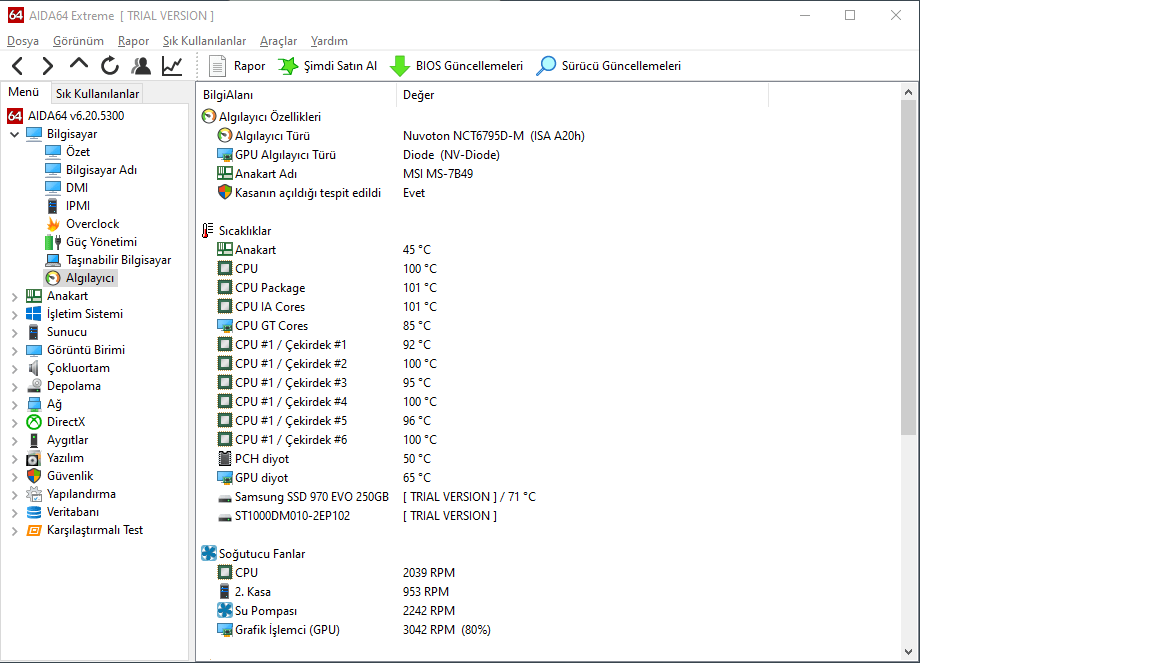The height and width of the screenshot is (663, 1152).
Task: Select Kasanın açıldığı tespit edildi row
Action: coord(321,193)
